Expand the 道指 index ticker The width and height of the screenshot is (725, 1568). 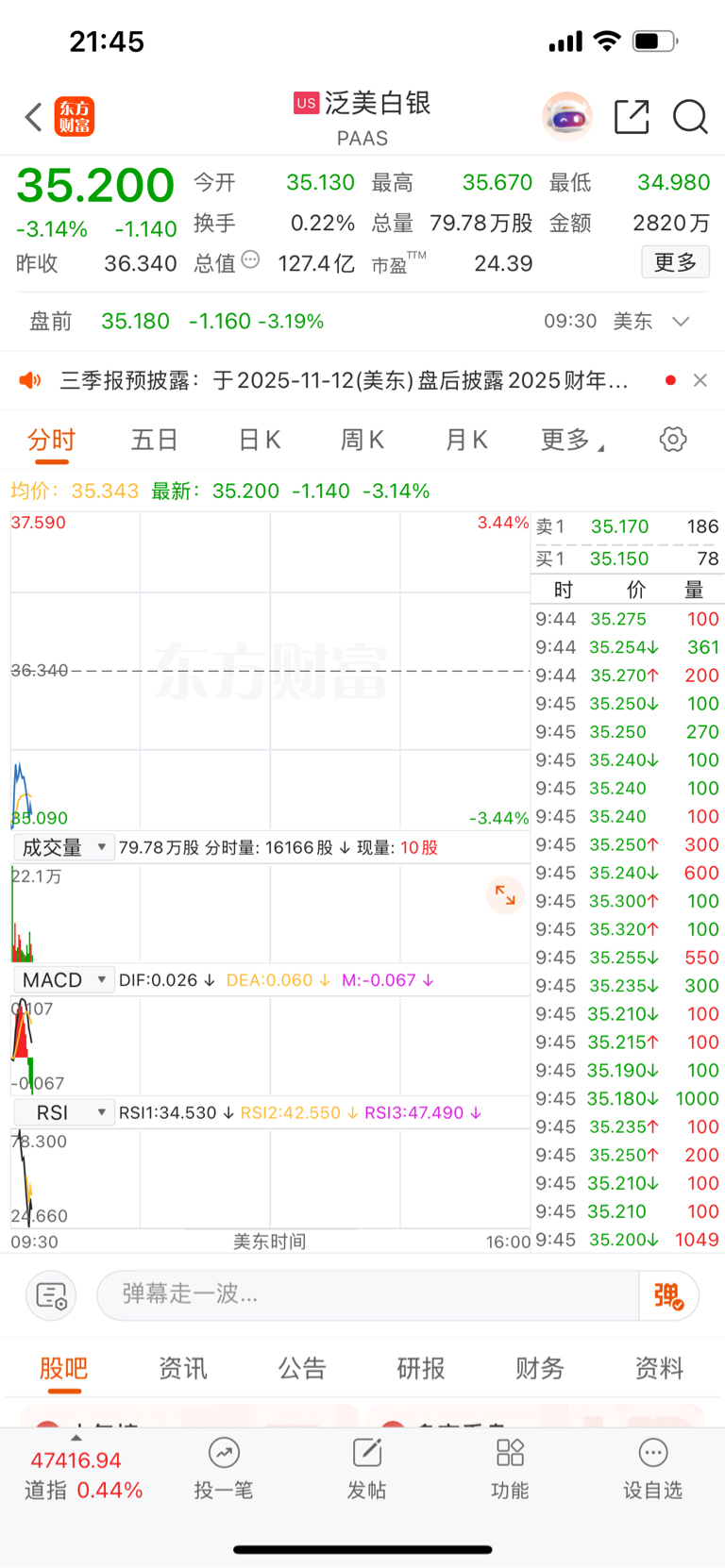pyautogui.click(x=76, y=1438)
